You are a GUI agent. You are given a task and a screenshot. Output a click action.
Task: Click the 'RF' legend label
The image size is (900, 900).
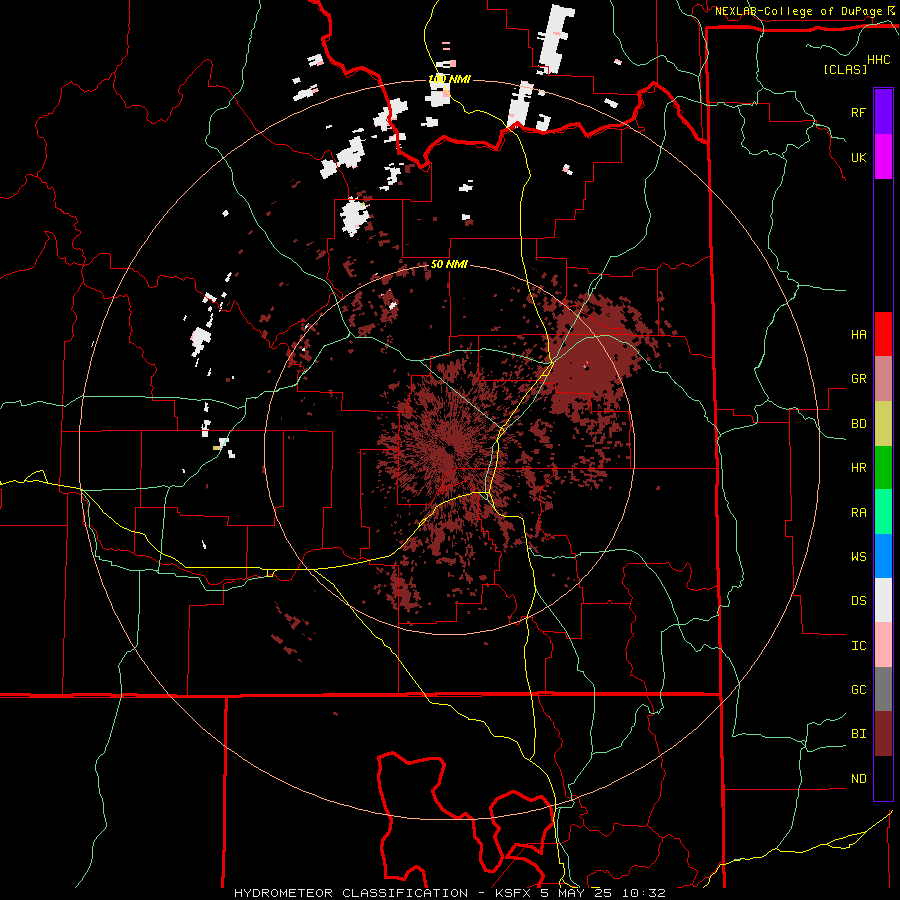pyautogui.click(x=858, y=112)
